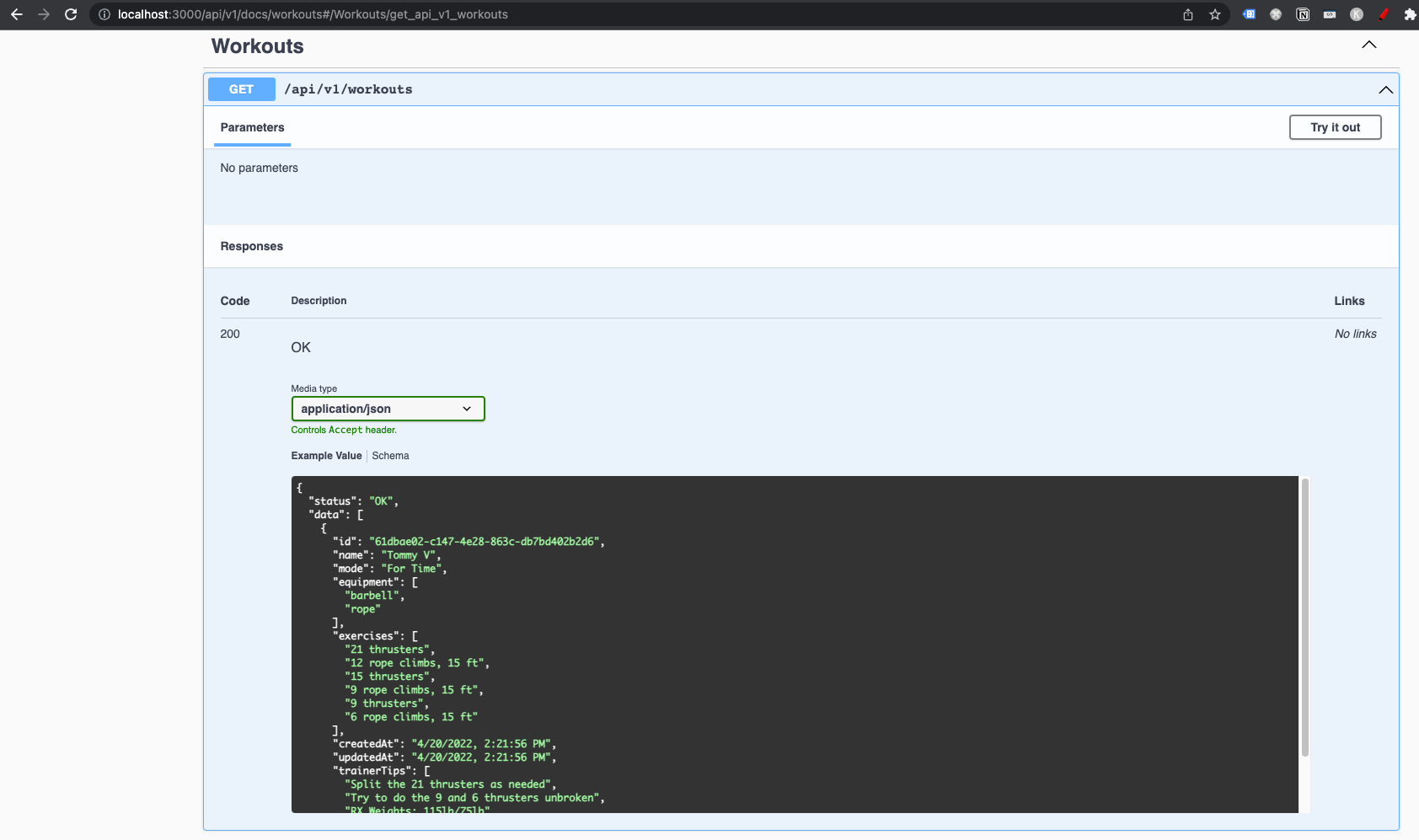Click the 200 response code
This screenshot has width=1419, height=840.
pyautogui.click(x=230, y=334)
